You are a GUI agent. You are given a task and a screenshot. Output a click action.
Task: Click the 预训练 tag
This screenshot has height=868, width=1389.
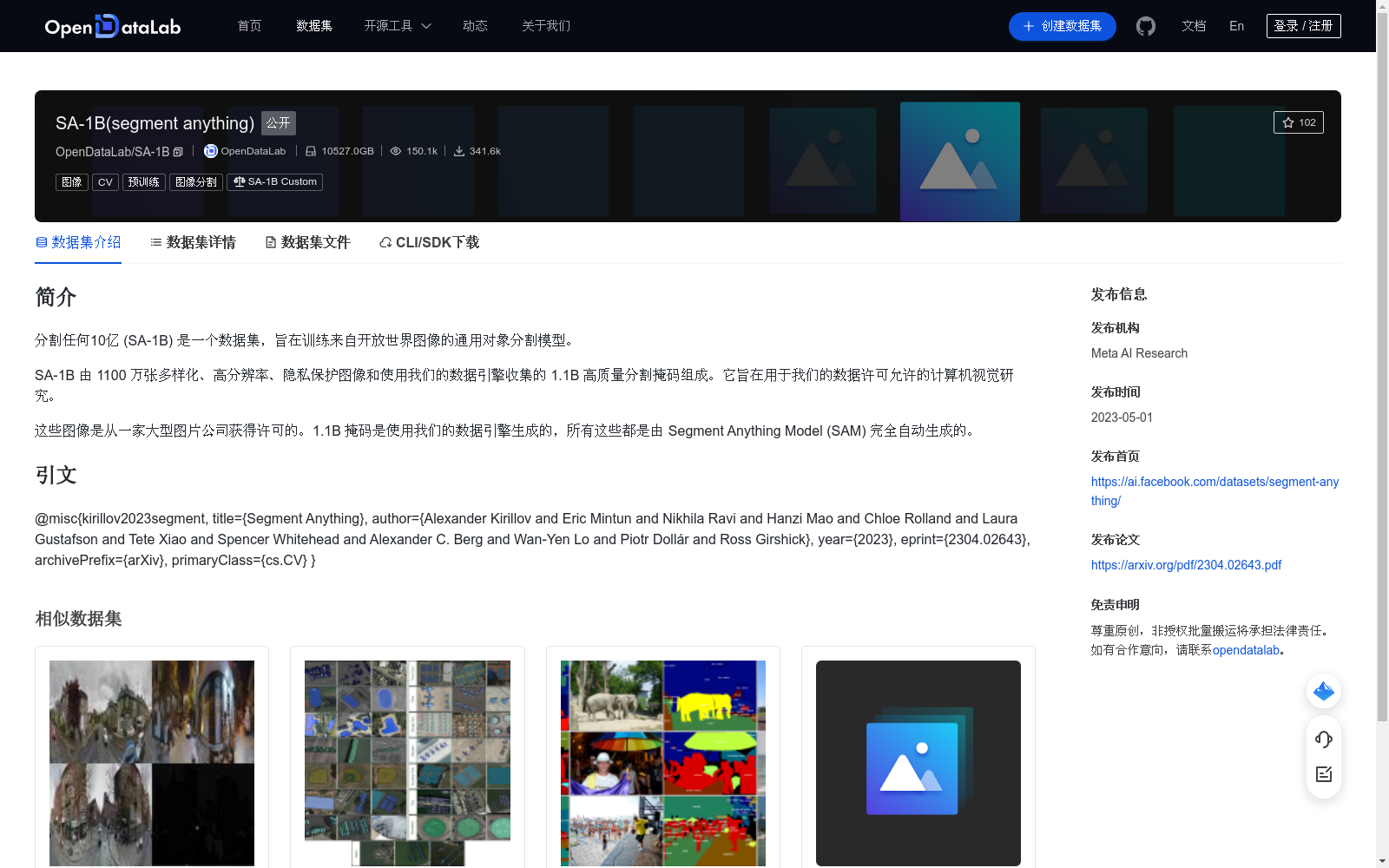coord(144,182)
